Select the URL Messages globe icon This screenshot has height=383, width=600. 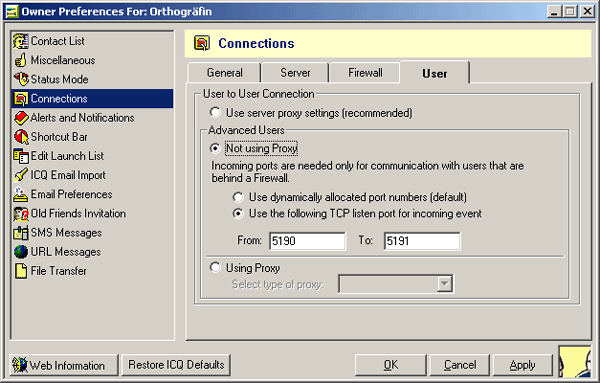pyautogui.click(x=21, y=252)
